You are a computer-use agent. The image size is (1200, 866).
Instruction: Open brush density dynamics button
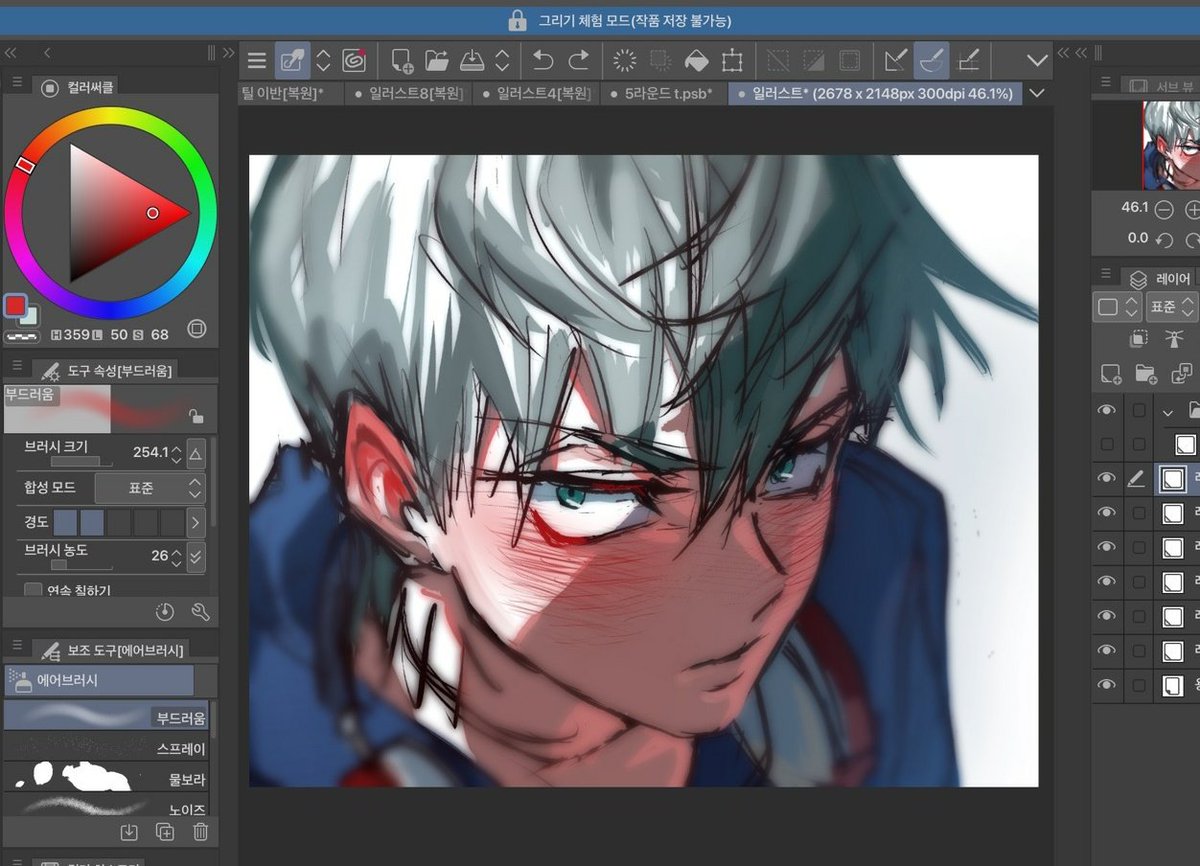pos(196,556)
